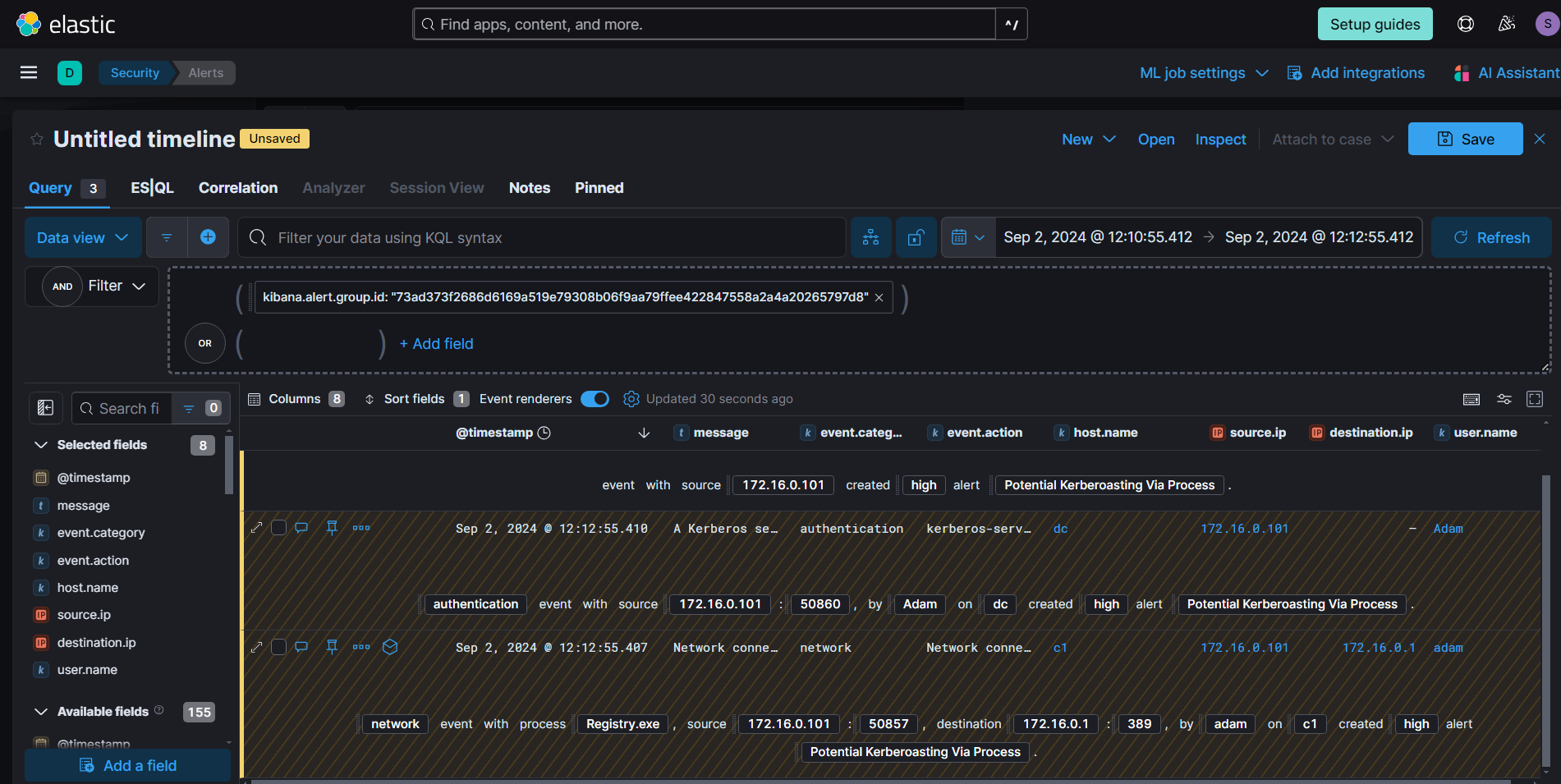Screen dimensions: 1561x784
Task: Open the main navigation hamburger menu
Action: 29,73
